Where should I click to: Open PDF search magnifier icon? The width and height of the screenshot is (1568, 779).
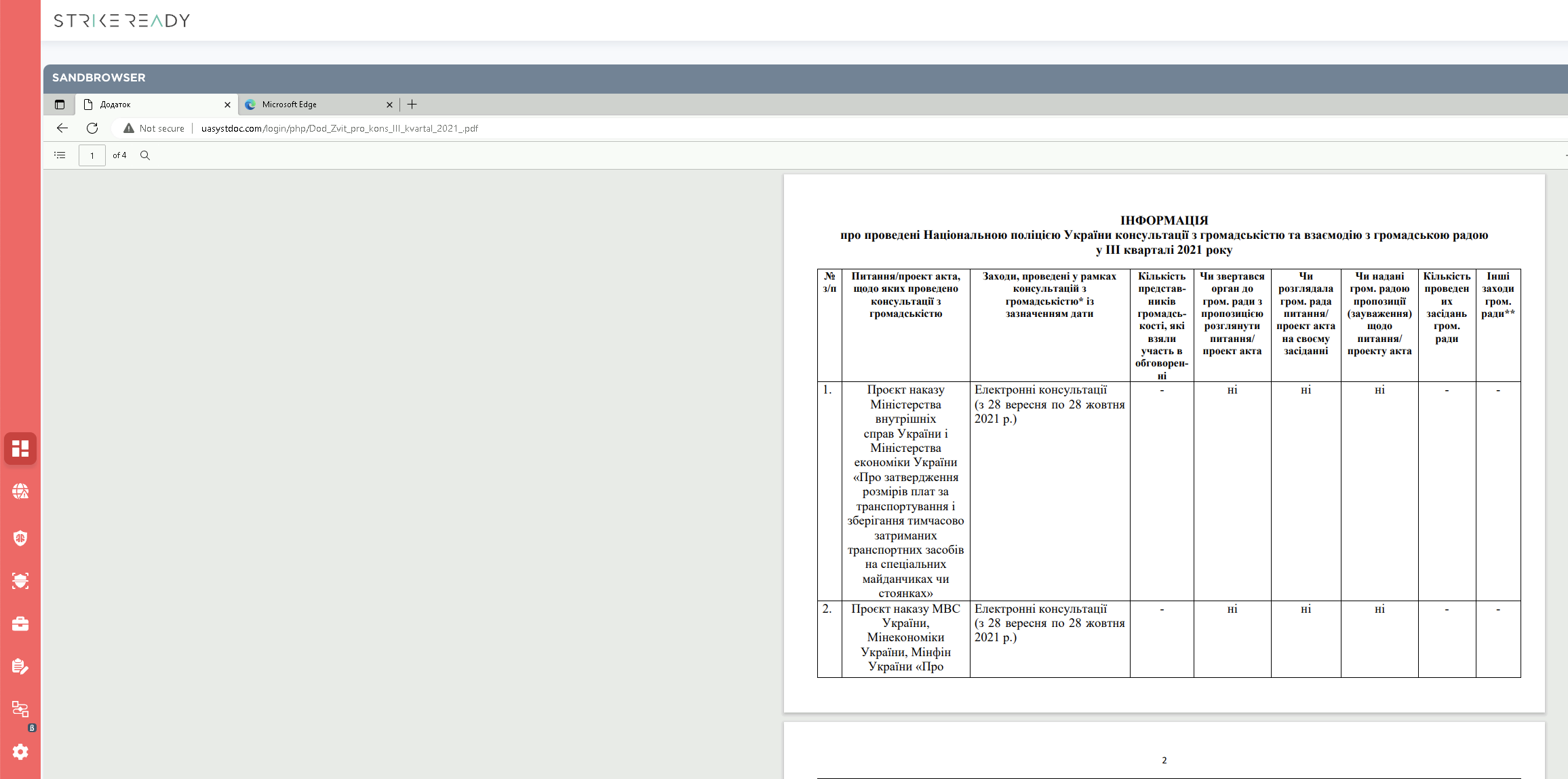coord(145,155)
